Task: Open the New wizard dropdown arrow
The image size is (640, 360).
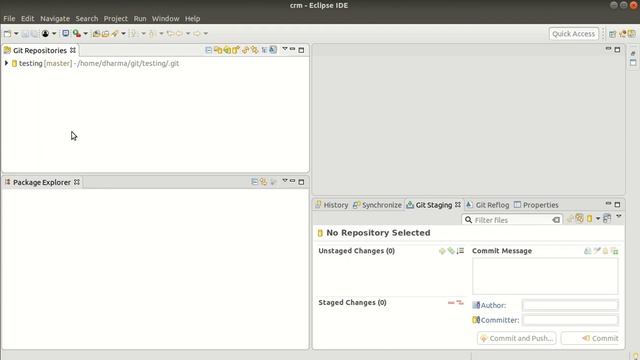Action: point(16,34)
